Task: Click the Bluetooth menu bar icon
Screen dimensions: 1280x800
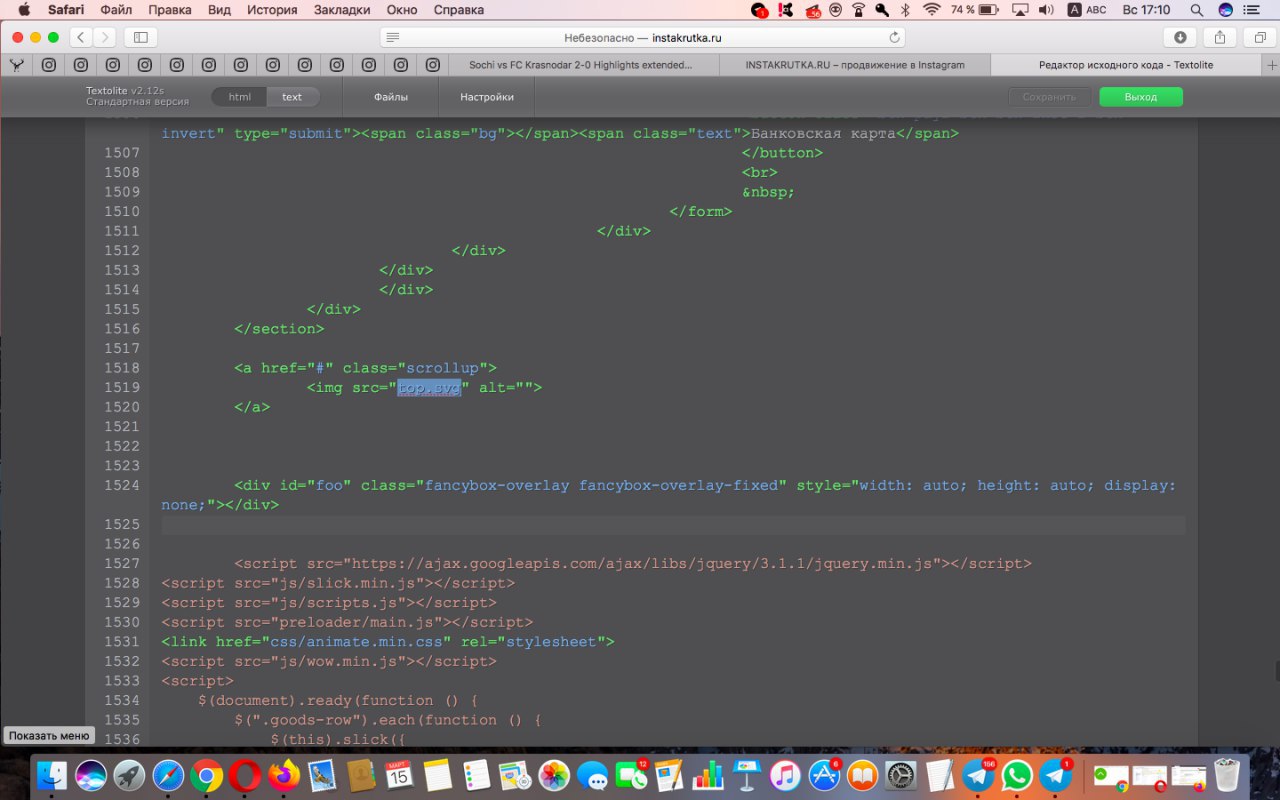Action: (x=906, y=10)
